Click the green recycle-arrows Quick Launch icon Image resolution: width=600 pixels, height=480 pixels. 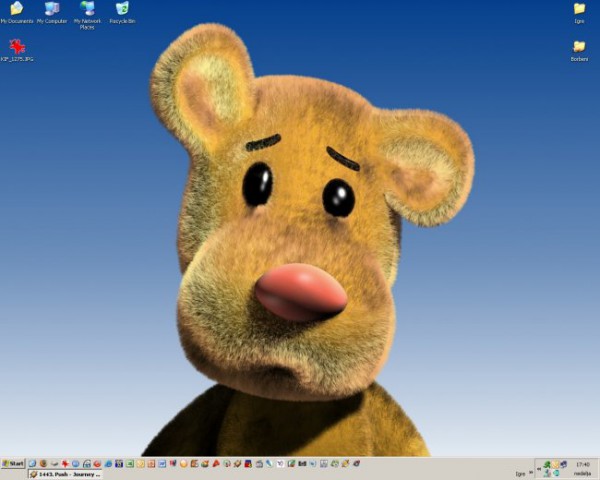(x=334, y=464)
